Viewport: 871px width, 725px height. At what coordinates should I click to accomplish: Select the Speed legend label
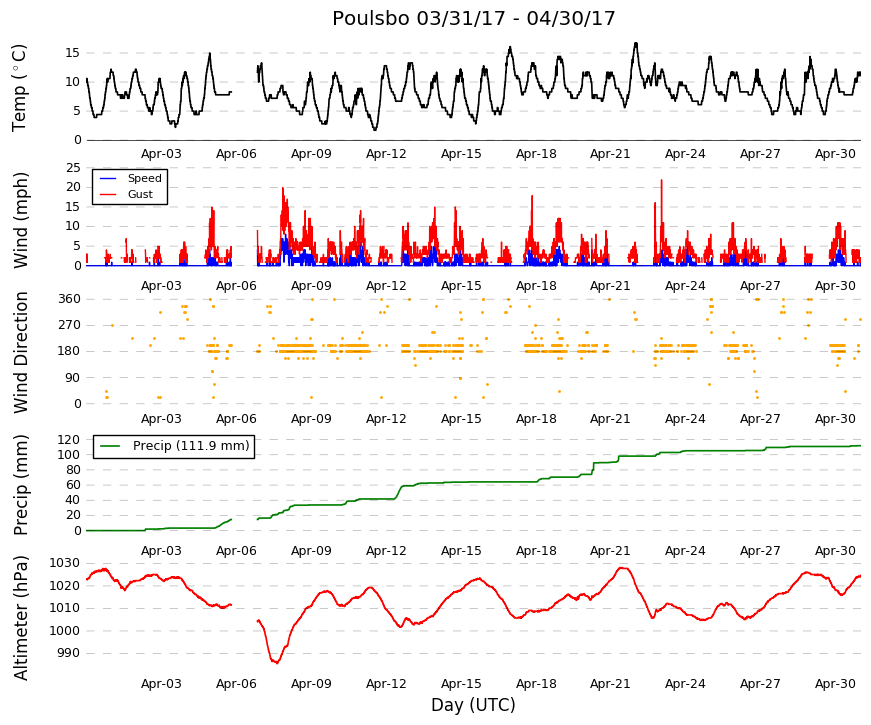[x=144, y=178]
